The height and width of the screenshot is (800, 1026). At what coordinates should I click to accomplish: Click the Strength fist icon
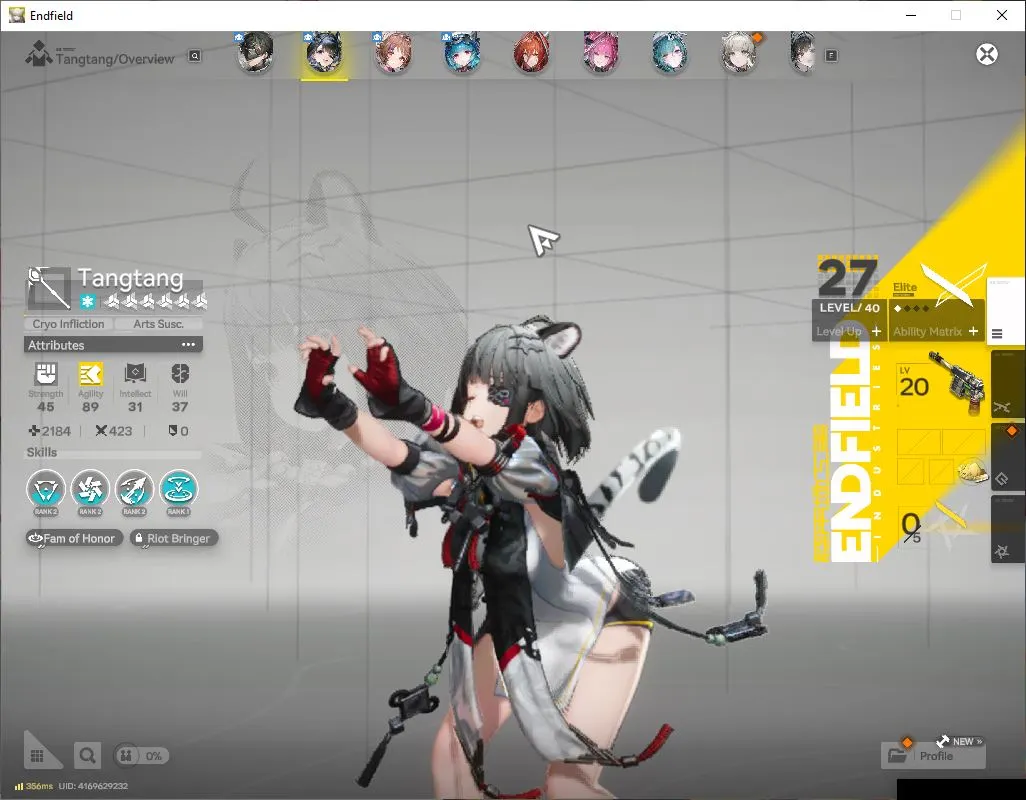(x=46, y=374)
